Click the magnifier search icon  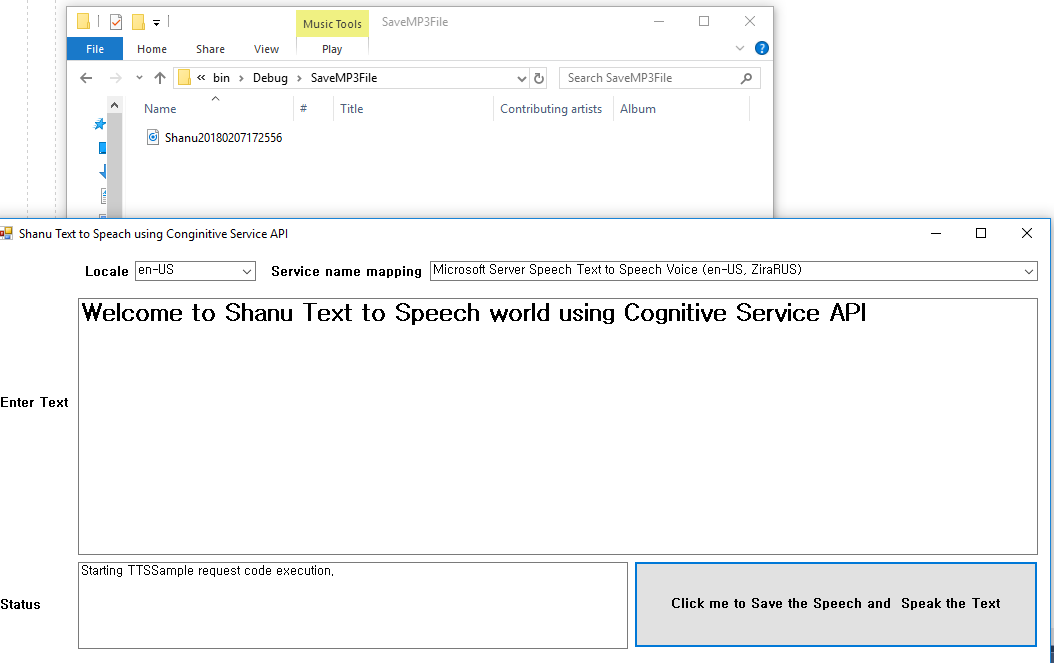click(x=746, y=78)
